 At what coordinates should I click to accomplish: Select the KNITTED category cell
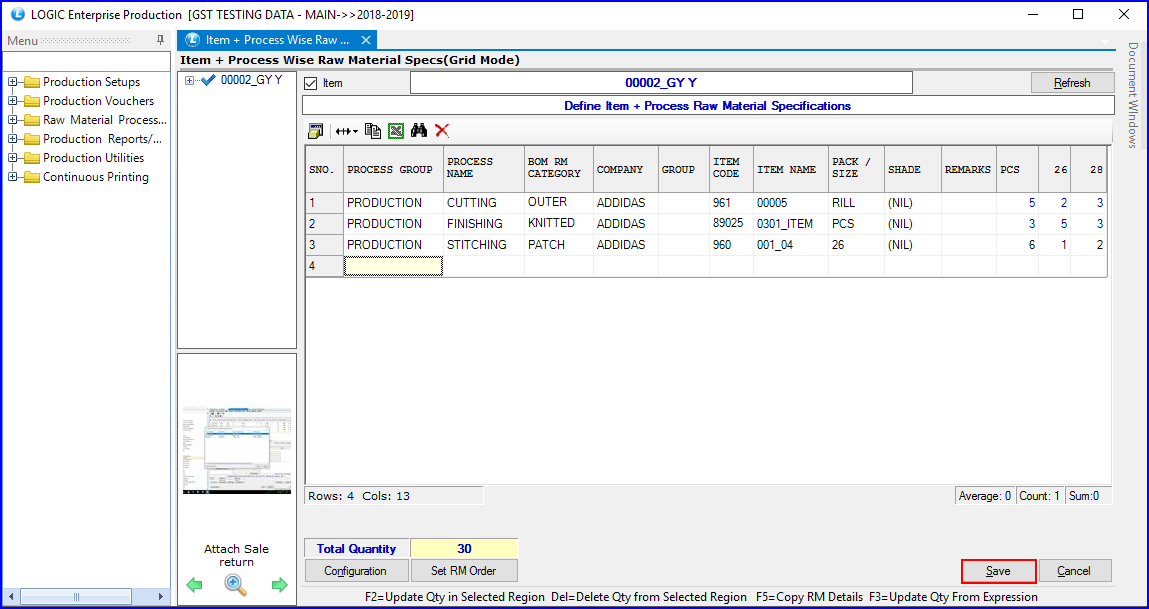[558, 224]
